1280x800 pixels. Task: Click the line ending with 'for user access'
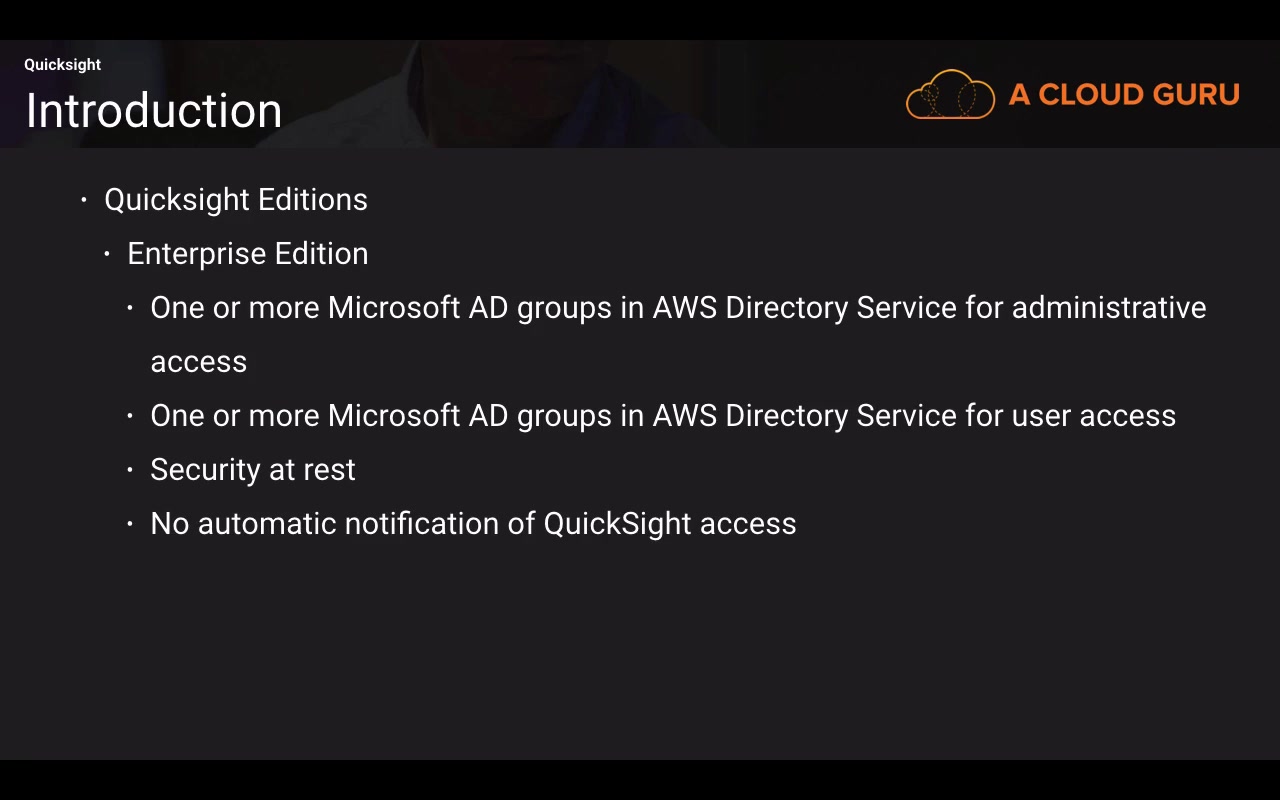coord(663,416)
